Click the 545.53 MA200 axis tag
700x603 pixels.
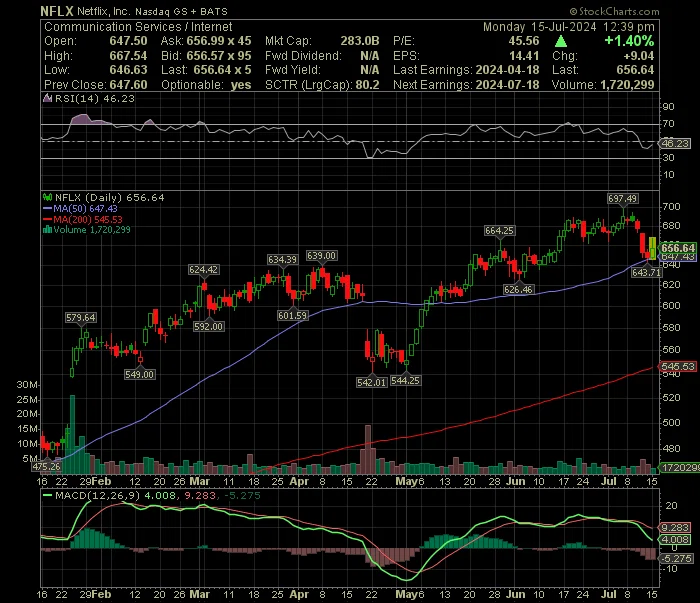tap(678, 366)
